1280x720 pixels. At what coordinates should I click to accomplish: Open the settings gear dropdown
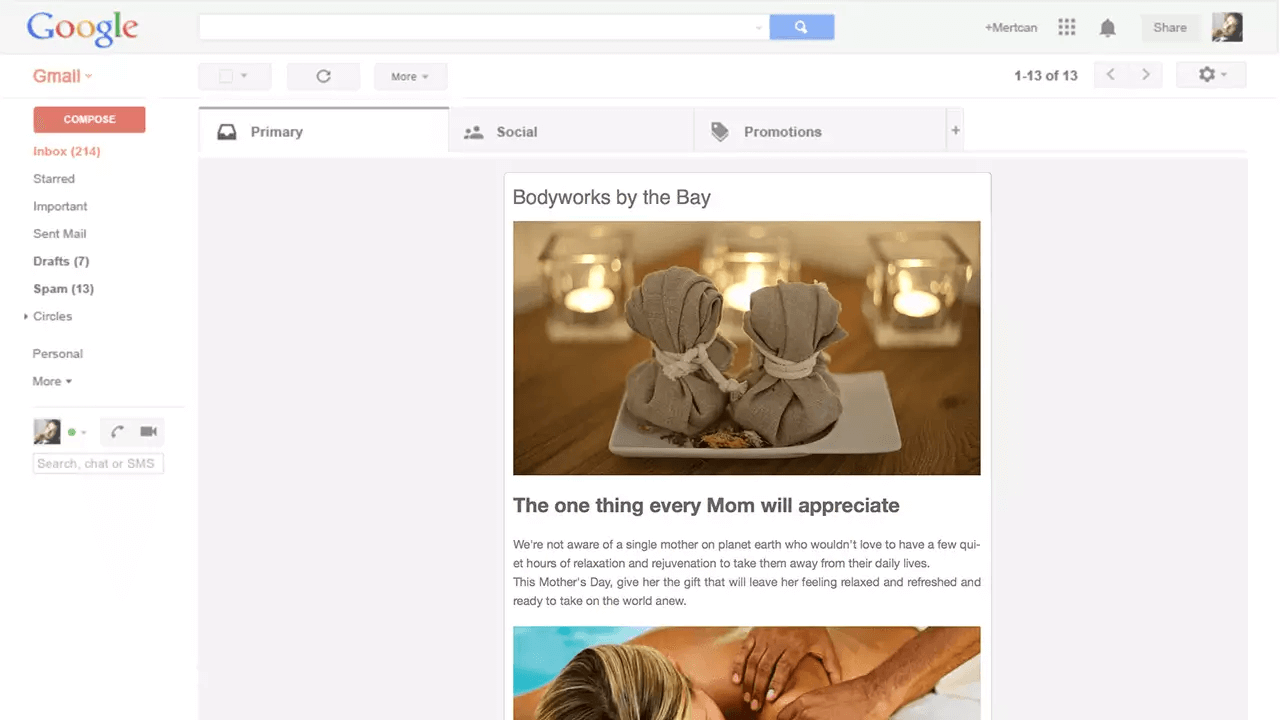pos(1211,75)
